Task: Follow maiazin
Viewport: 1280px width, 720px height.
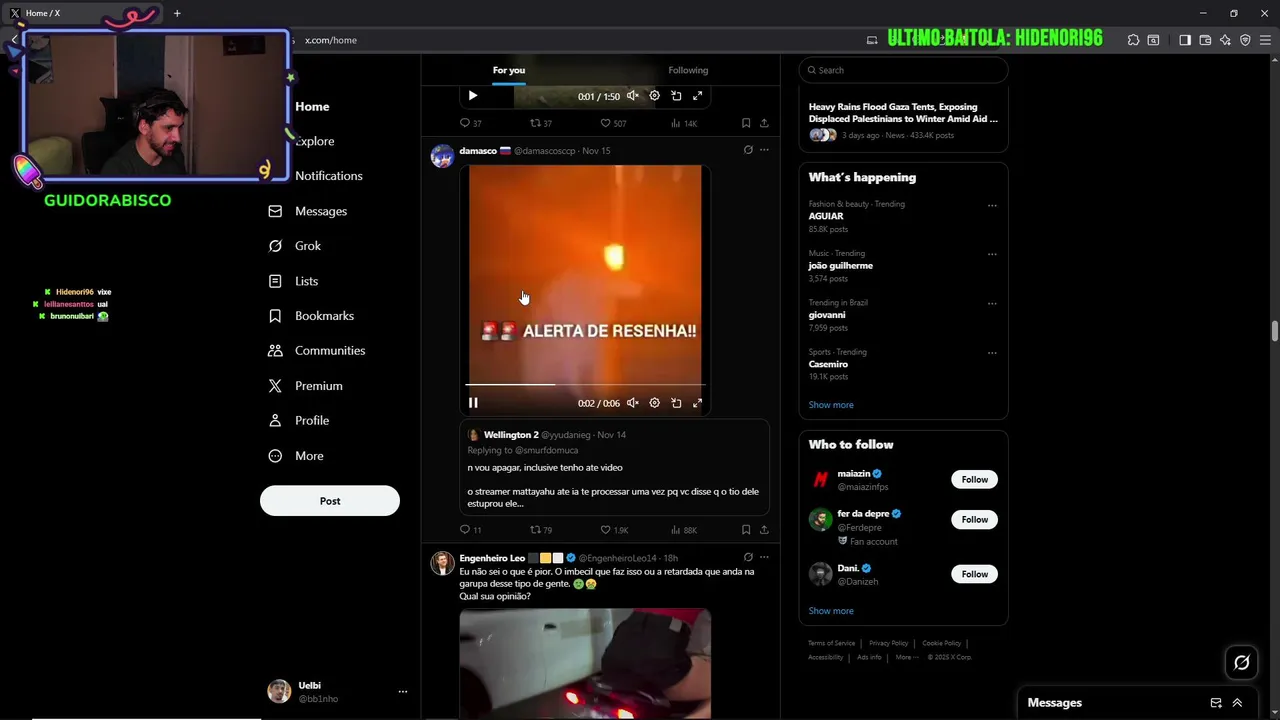Action: point(974,480)
